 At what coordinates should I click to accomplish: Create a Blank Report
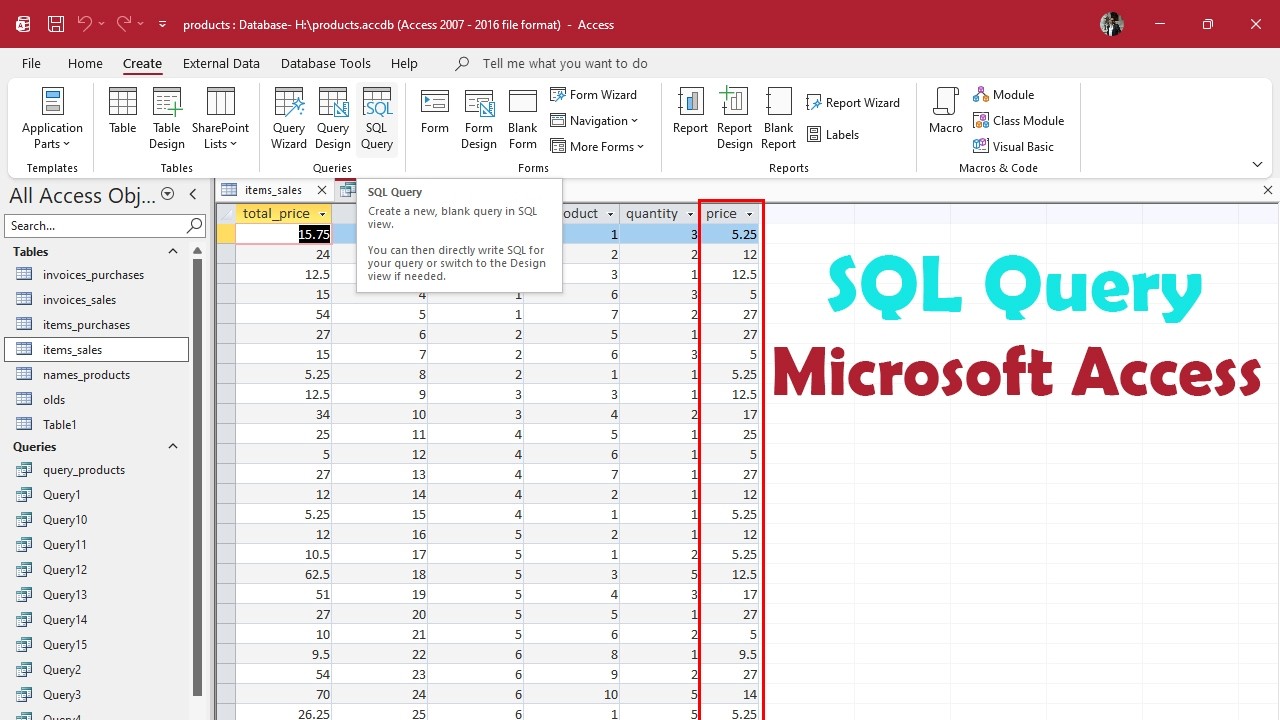(778, 119)
